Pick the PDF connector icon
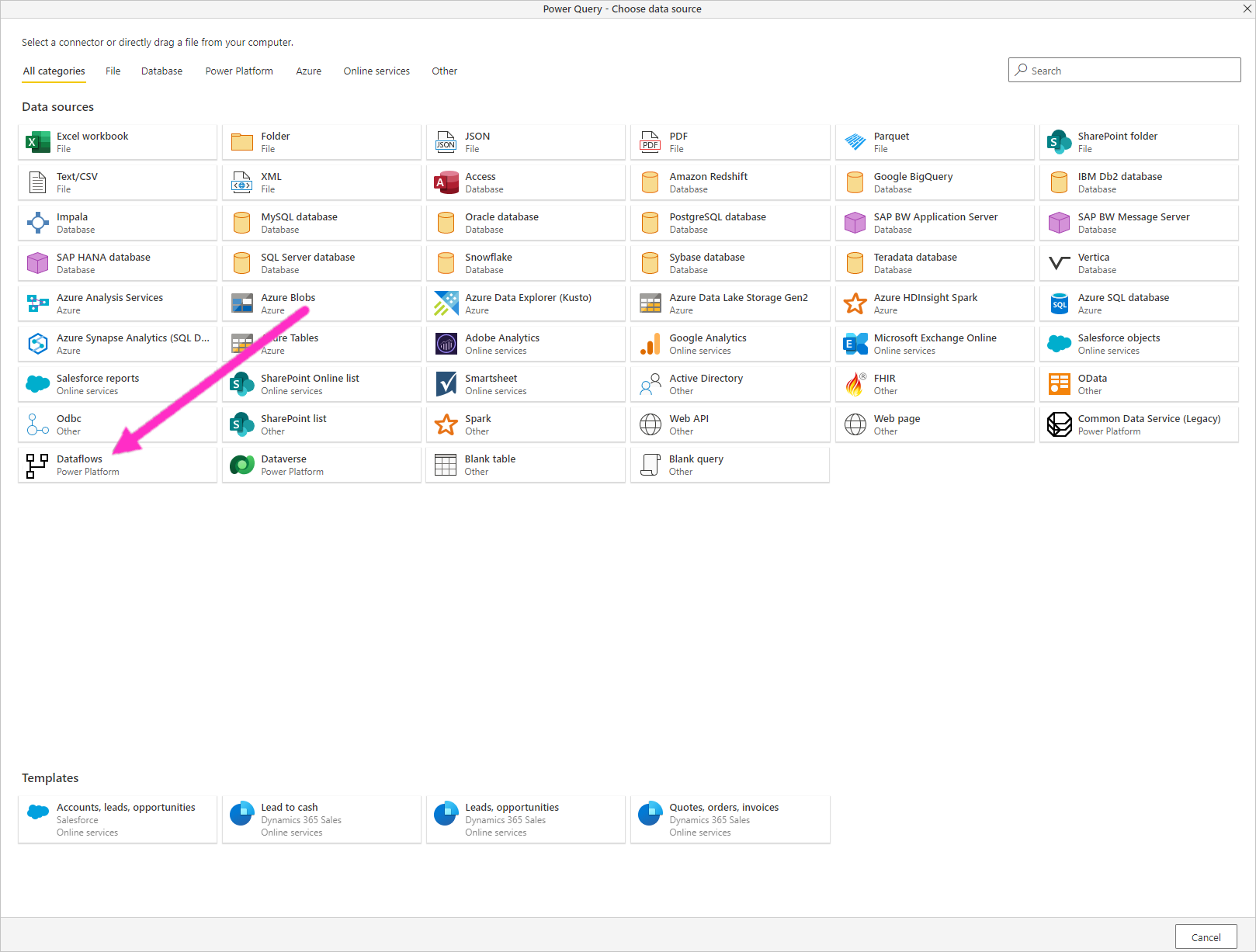1256x952 pixels. pos(651,142)
